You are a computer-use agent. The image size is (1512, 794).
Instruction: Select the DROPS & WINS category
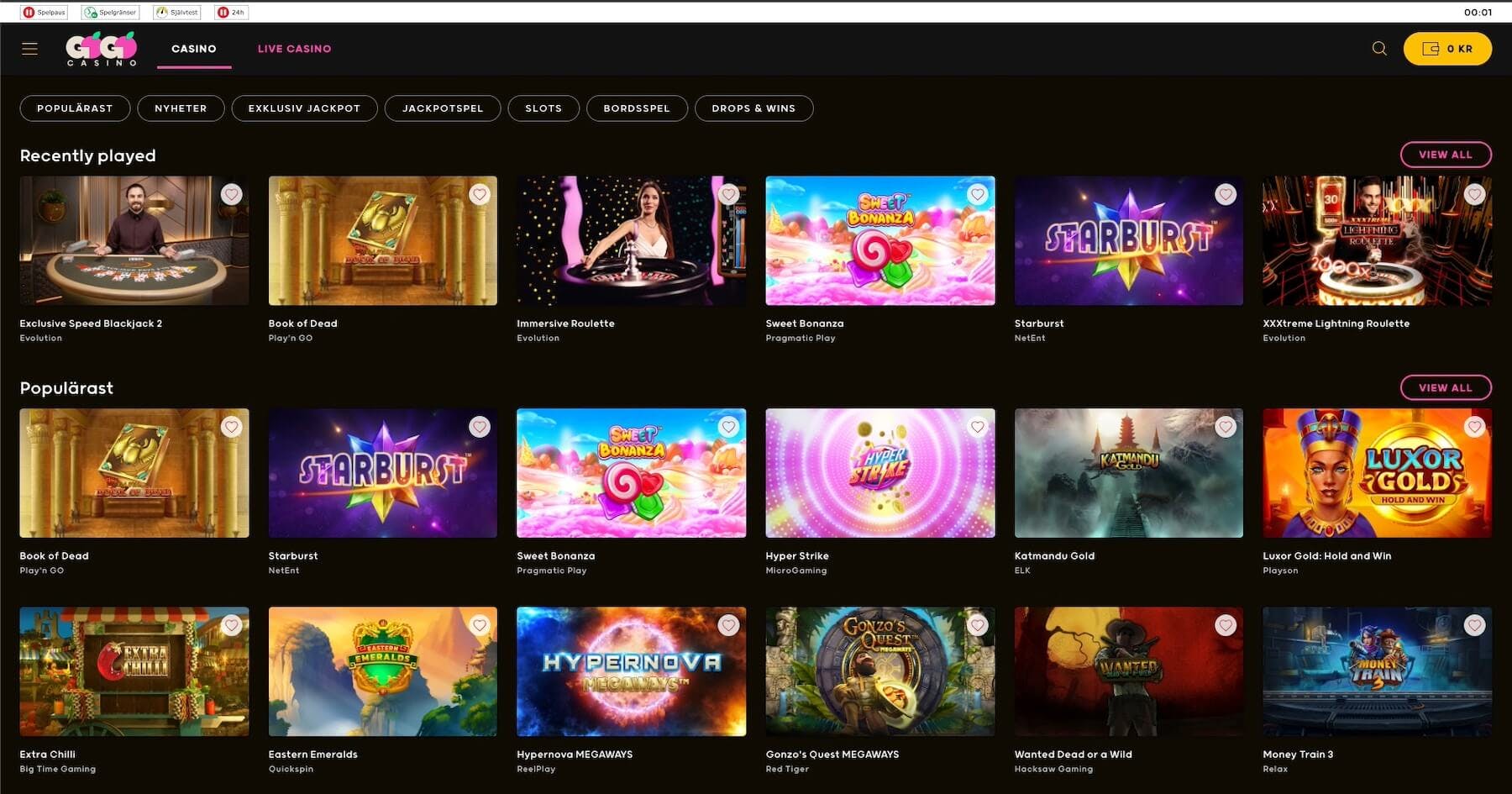753,108
